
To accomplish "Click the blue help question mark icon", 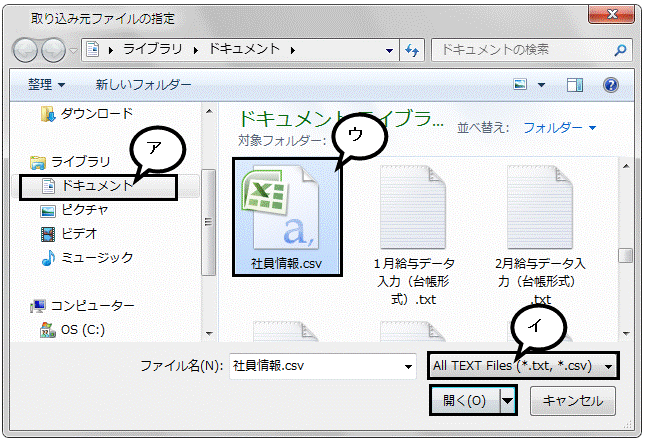I will tap(611, 85).
